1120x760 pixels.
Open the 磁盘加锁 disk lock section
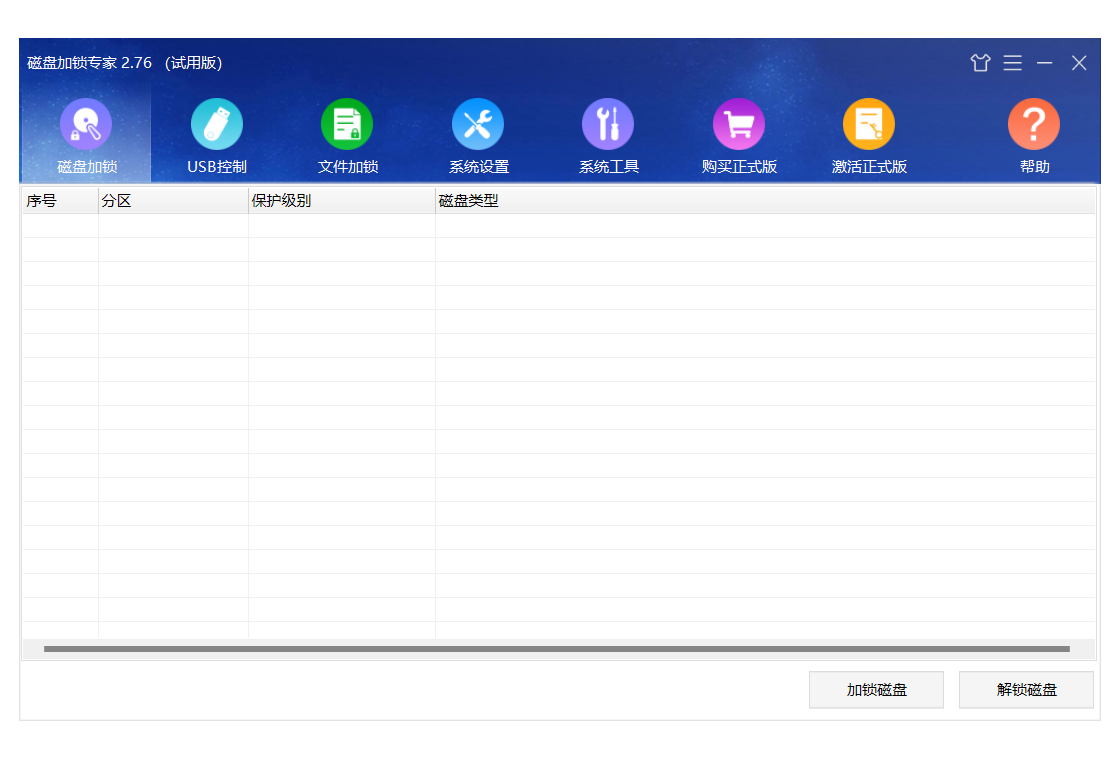point(86,136)
